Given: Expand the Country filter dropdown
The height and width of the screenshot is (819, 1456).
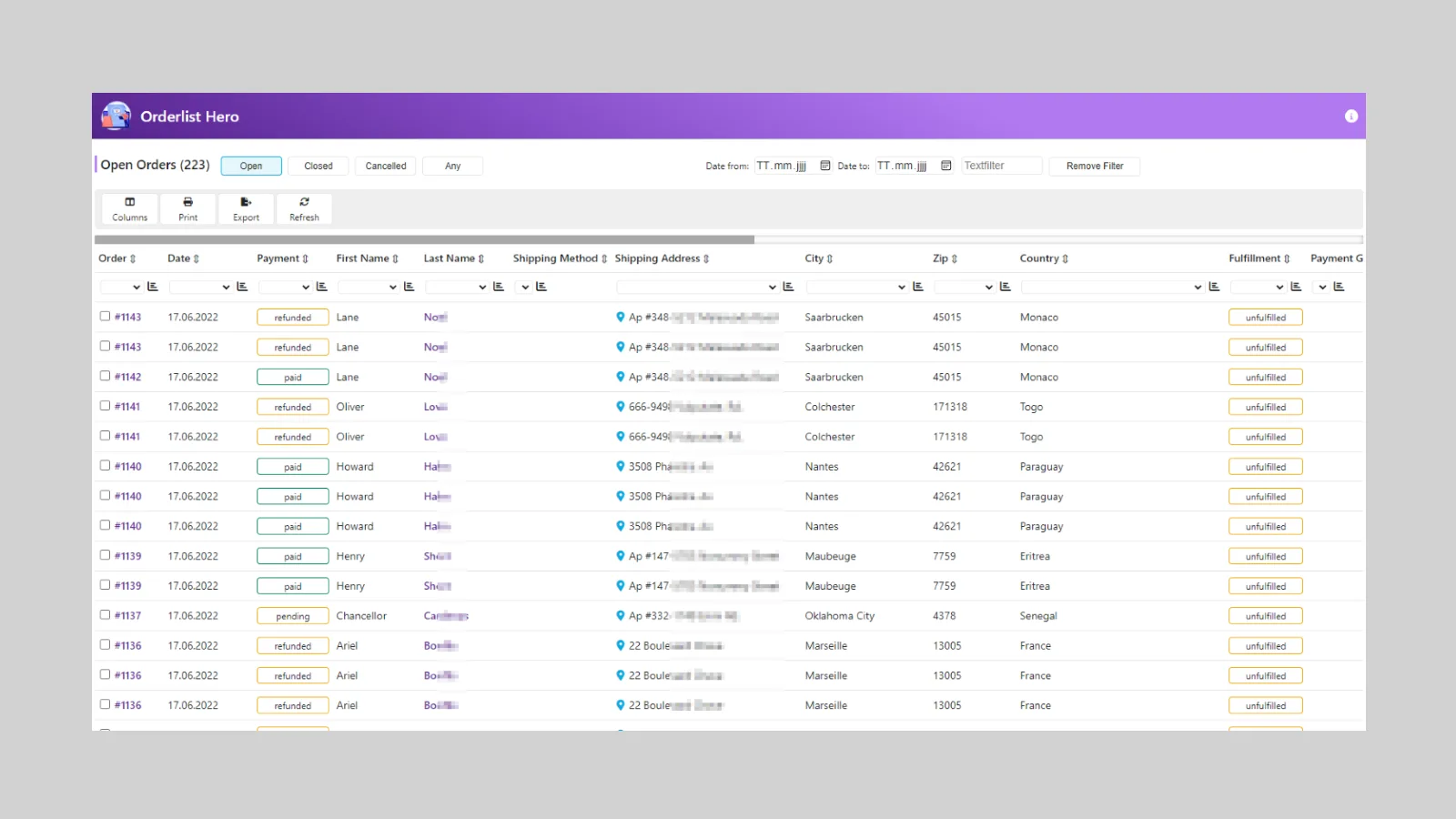Looking at the screenshot, I should point(1113,287).
